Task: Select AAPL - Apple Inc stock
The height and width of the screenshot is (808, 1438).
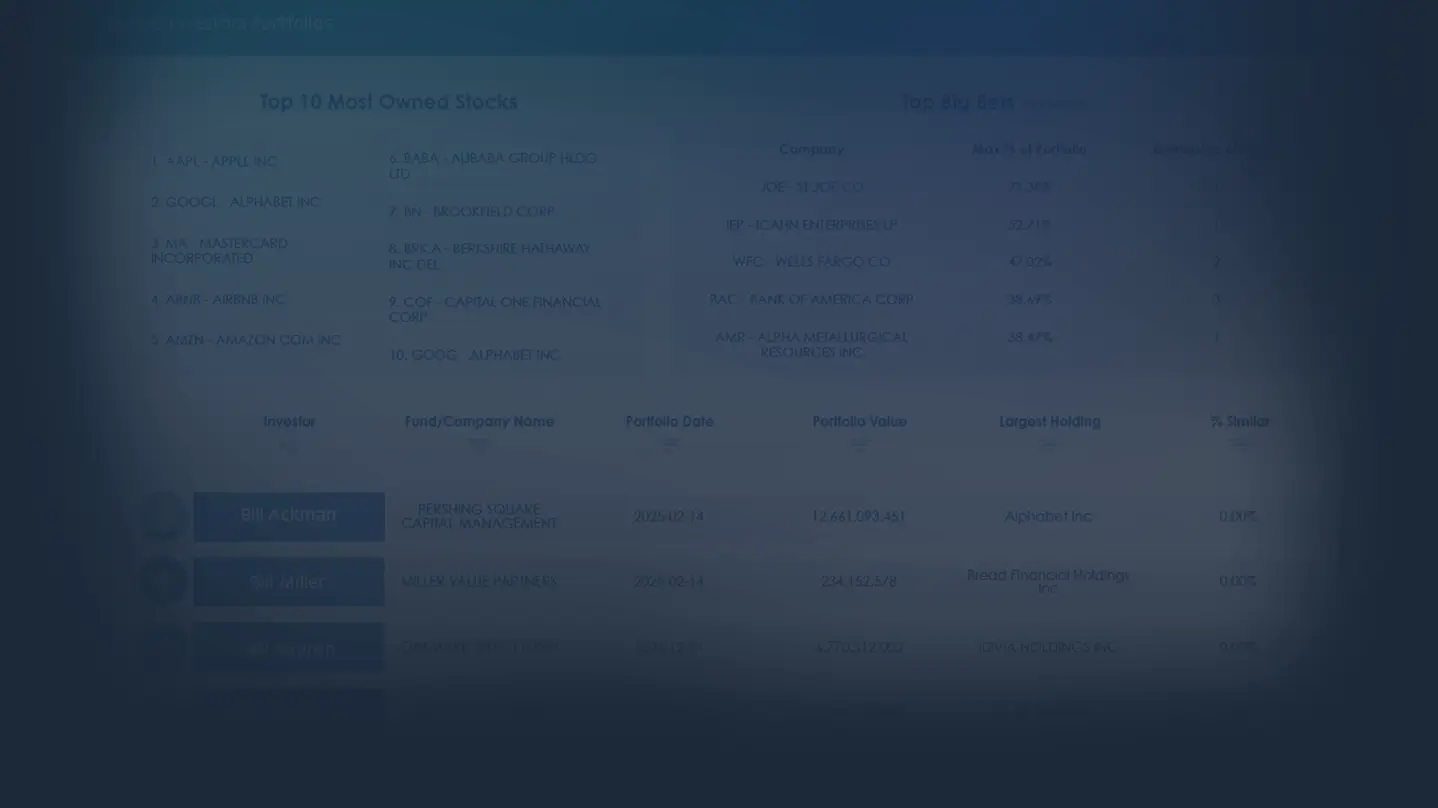Action: pos(214,161)
